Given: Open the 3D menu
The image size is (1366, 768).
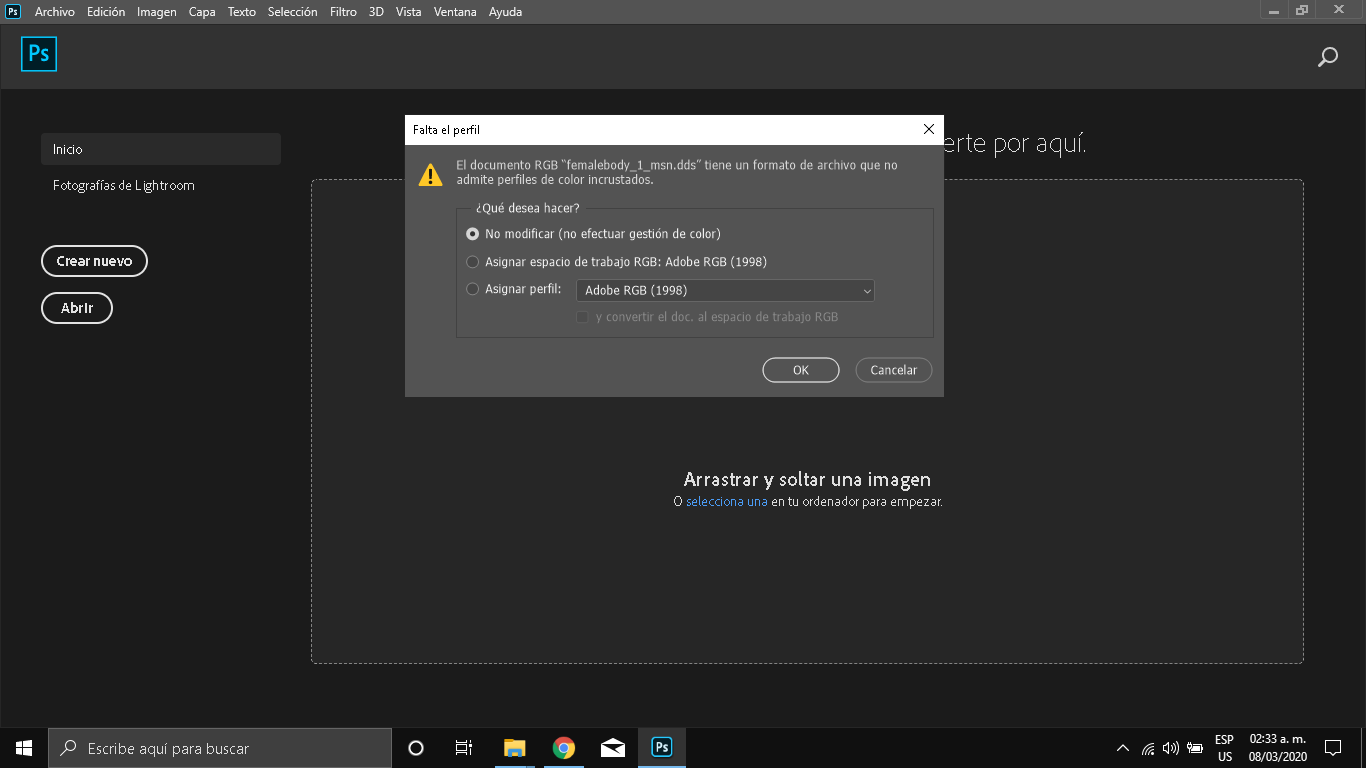Looking at the screenshot, I should pyautogui.click(x=376, y=12).
